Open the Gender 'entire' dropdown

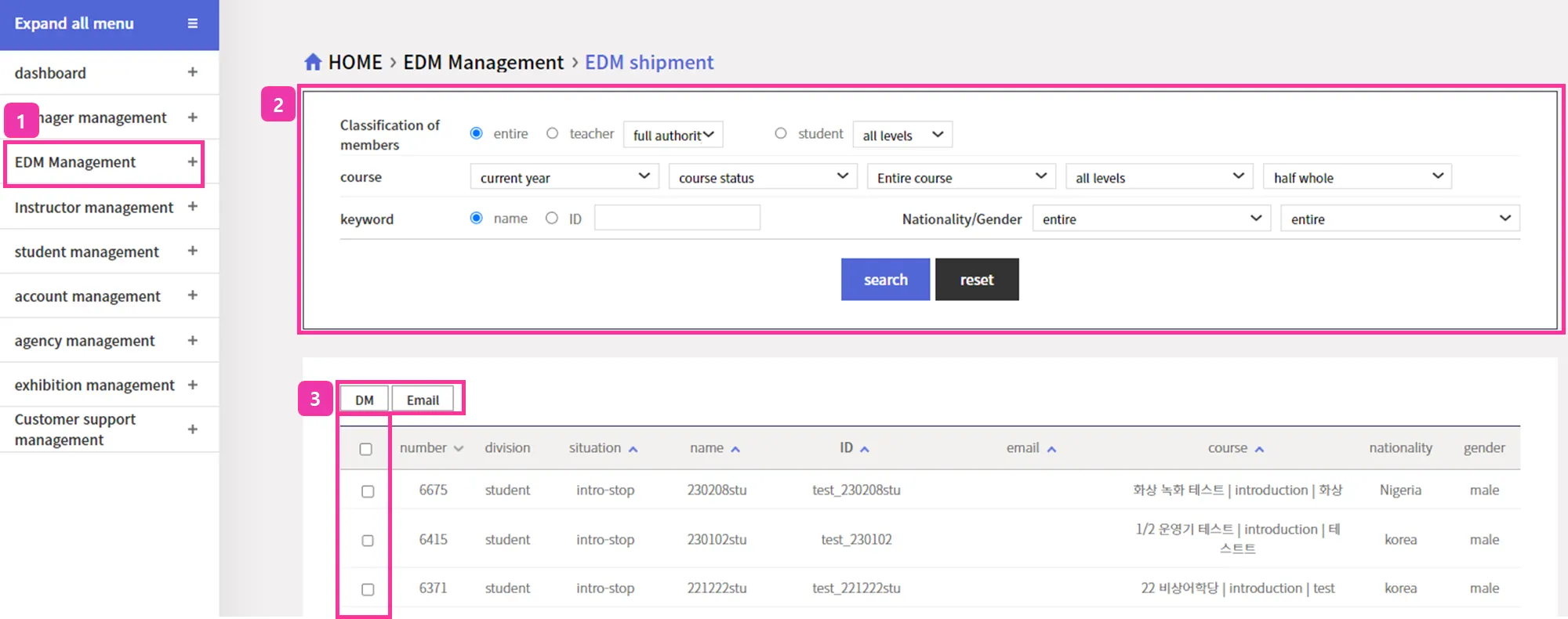point(1400,219)
